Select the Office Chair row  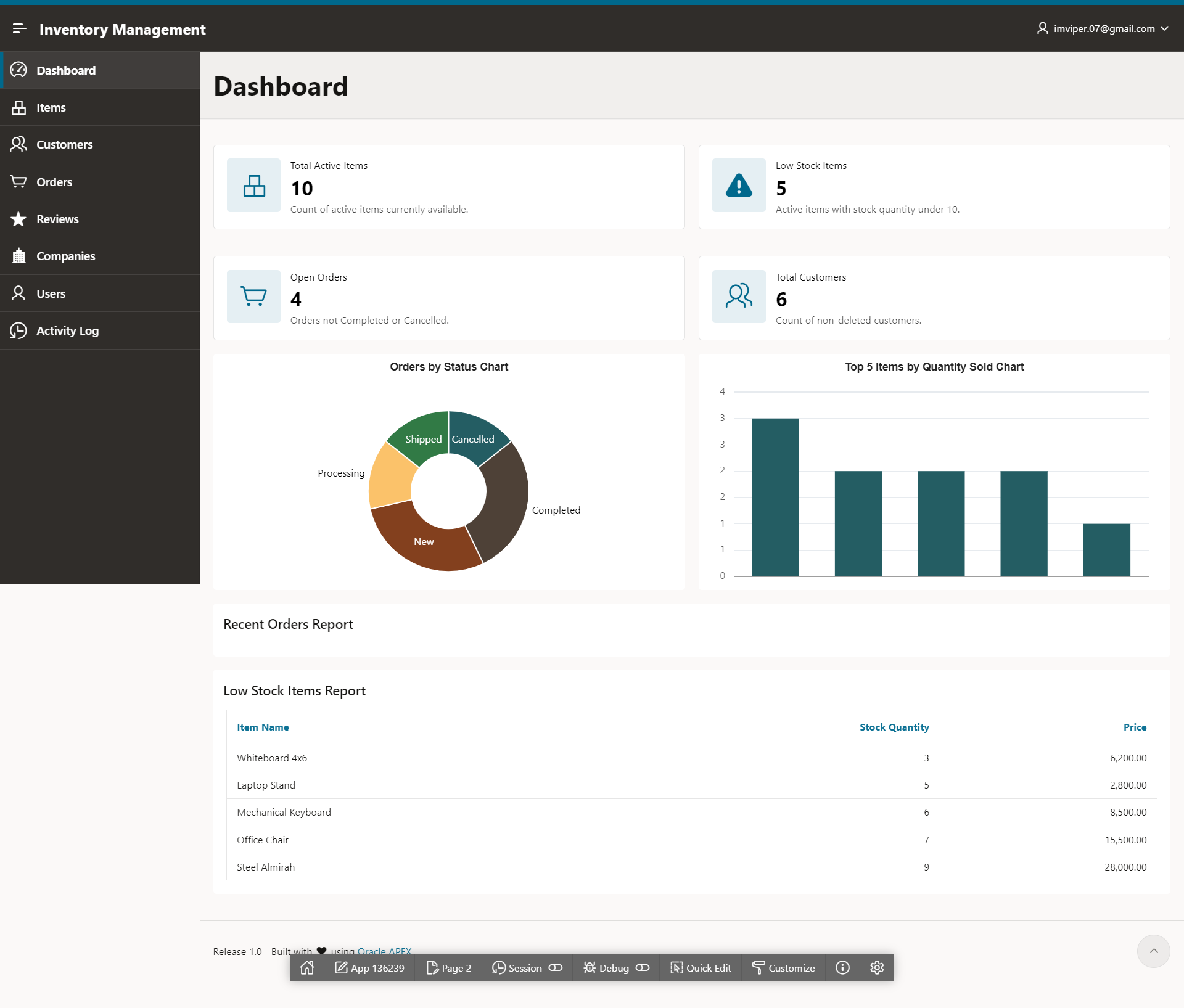coord(691,840)
